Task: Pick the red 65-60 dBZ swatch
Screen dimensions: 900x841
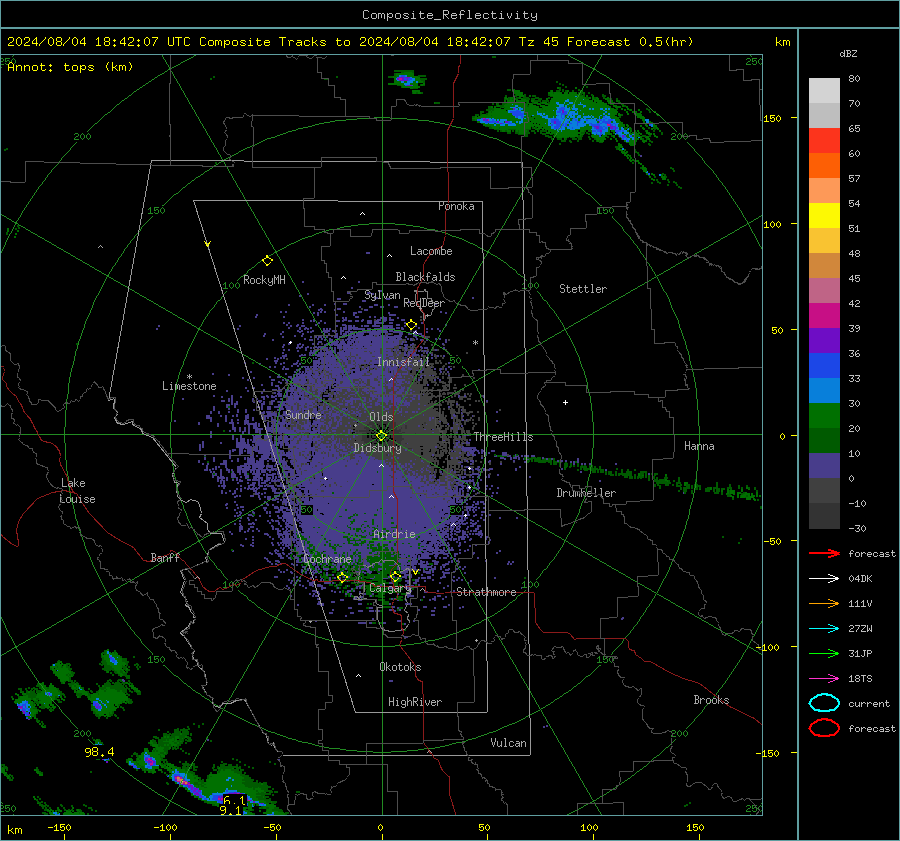Action: click(824, 140)
